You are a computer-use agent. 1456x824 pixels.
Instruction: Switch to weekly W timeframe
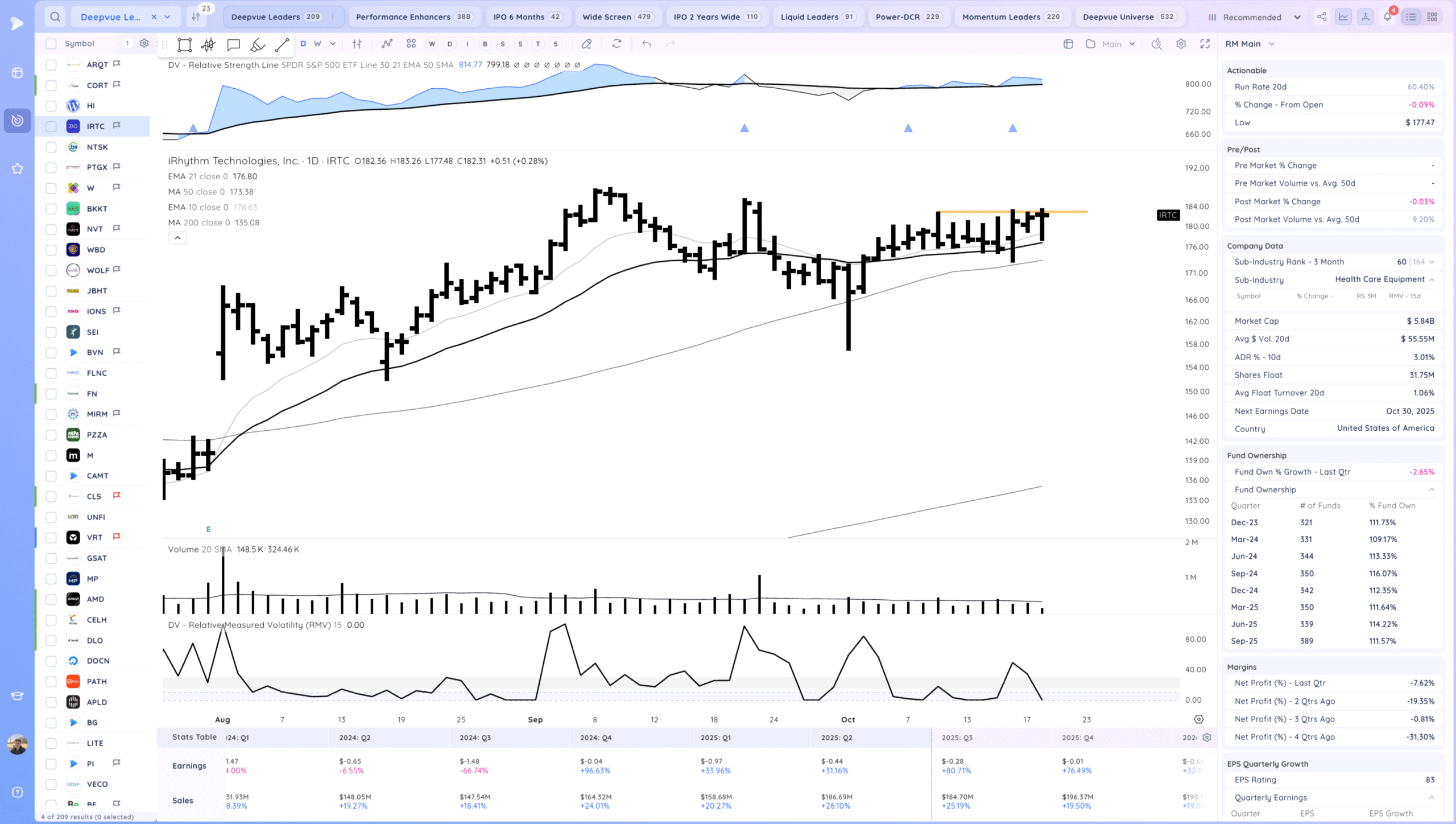(317, 44)
